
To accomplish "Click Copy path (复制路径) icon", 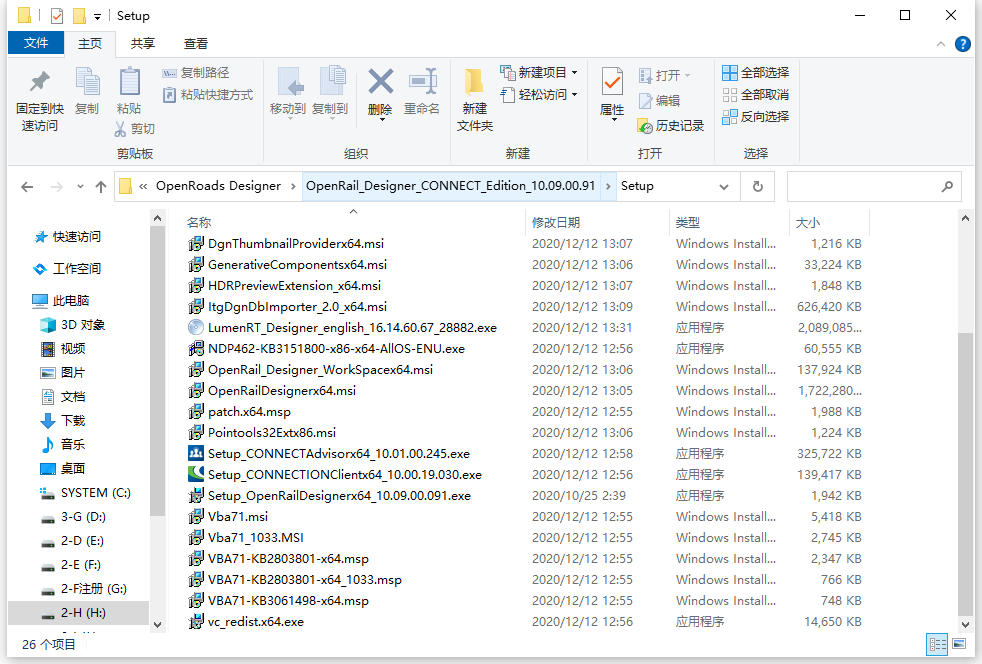I will point(169,73).
